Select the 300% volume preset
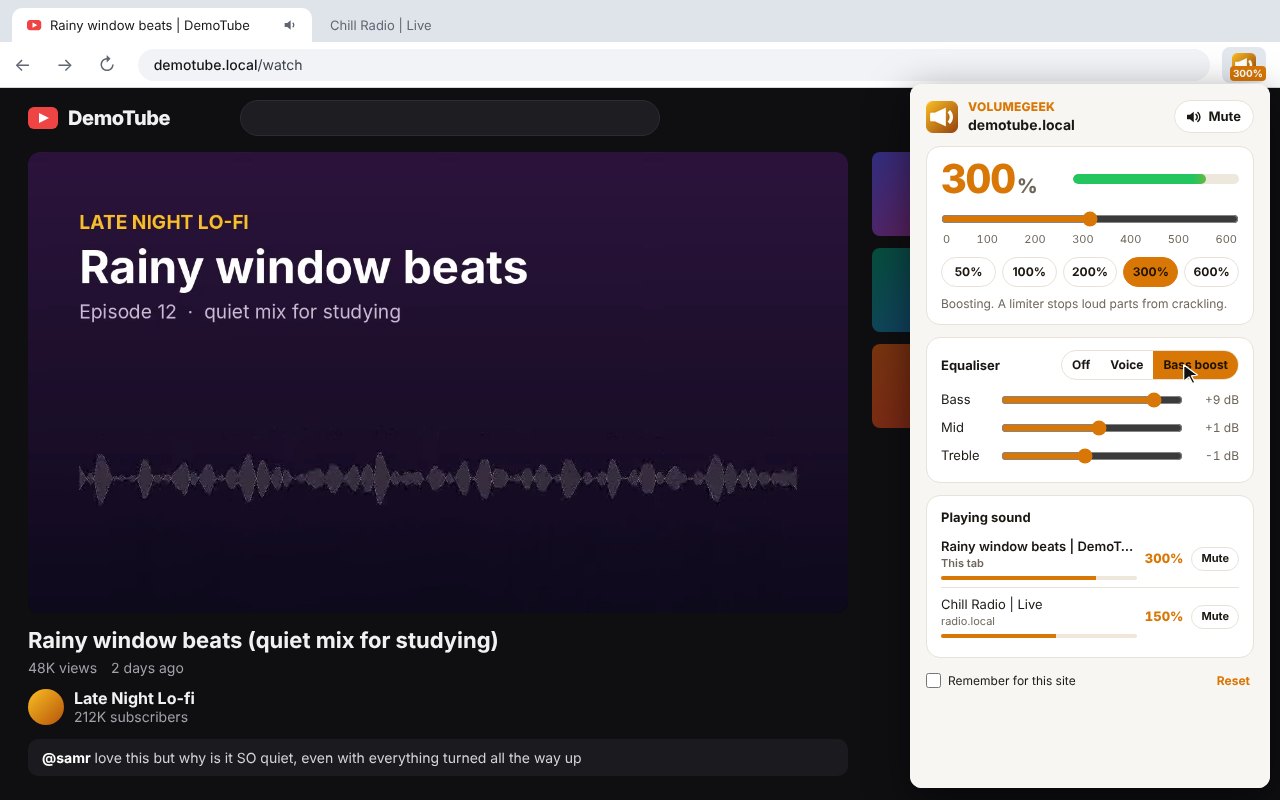The width and height of the screenshot is (1280, 800). [1151, 272]
